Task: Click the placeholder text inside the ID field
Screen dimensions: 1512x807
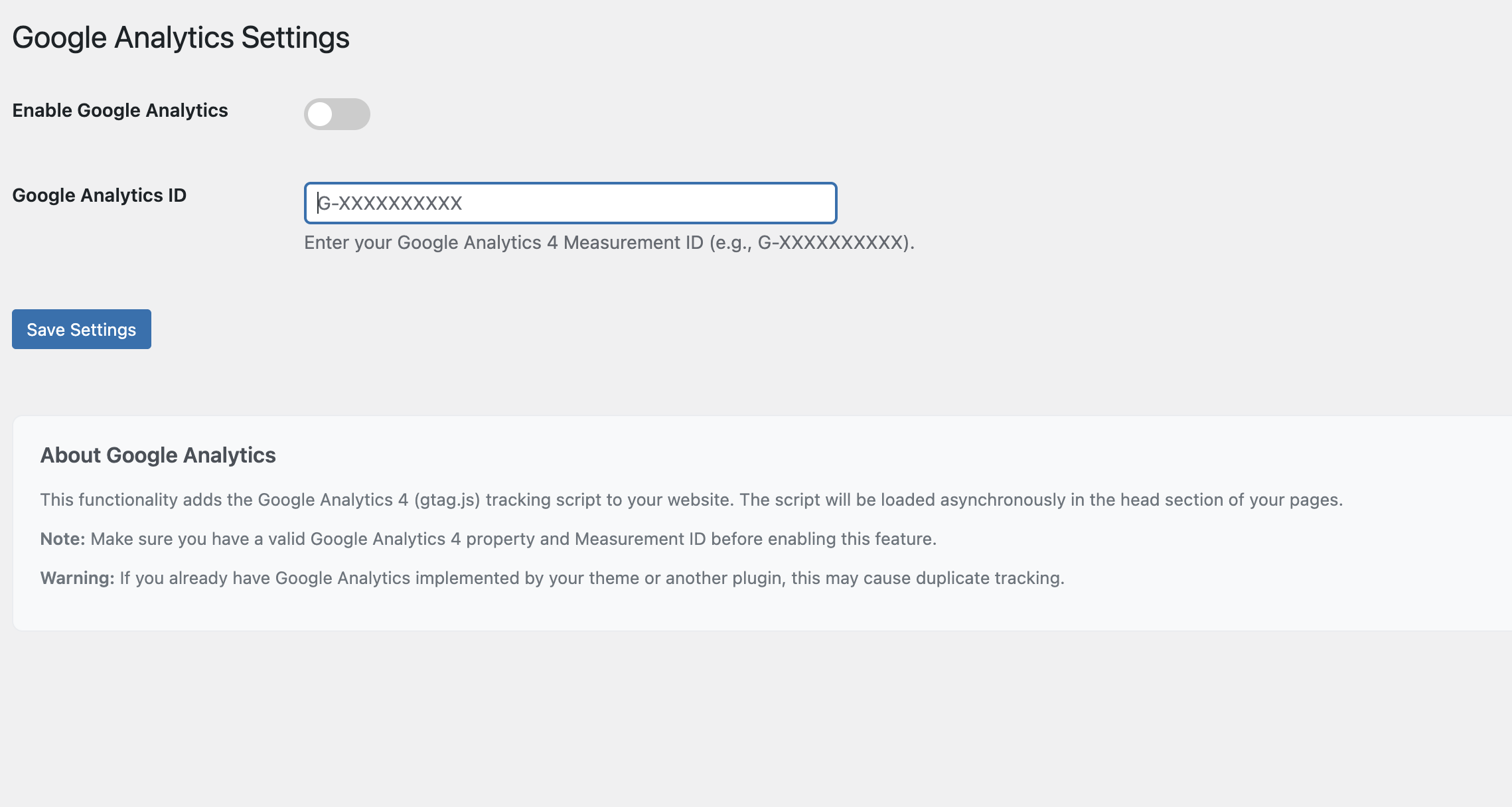Action: [390, 203]
